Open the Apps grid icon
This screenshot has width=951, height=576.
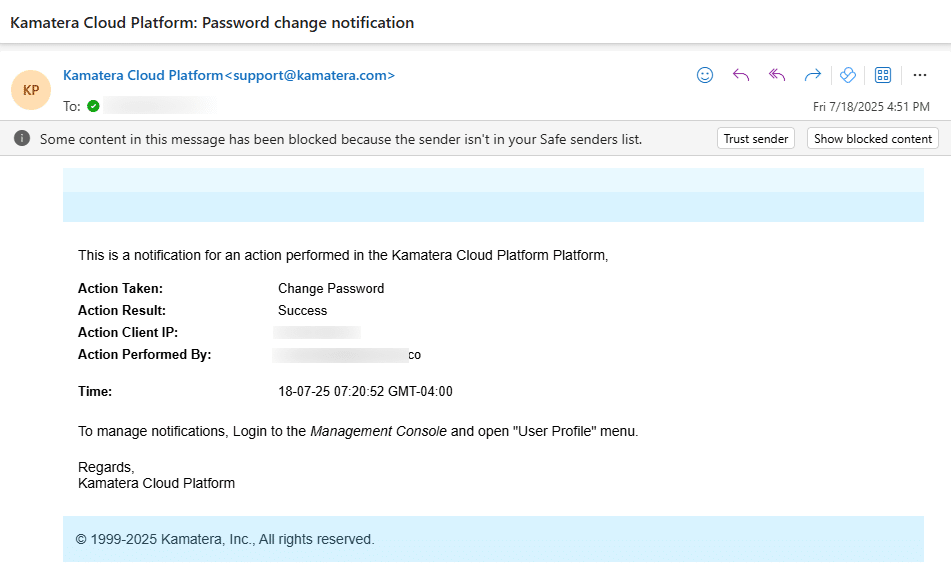point(882,75)
